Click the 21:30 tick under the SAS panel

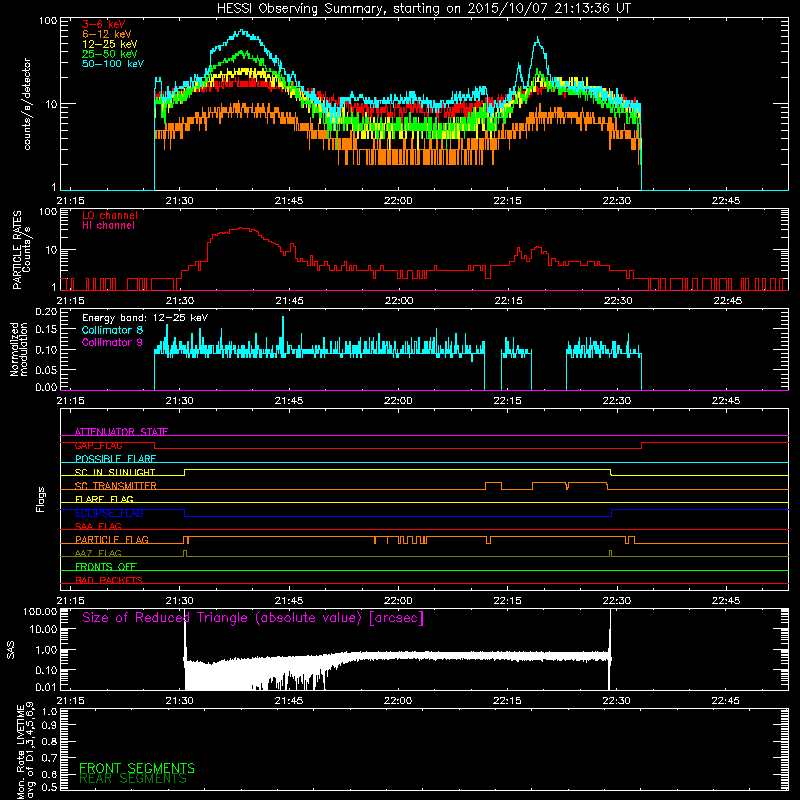(180, 701)
